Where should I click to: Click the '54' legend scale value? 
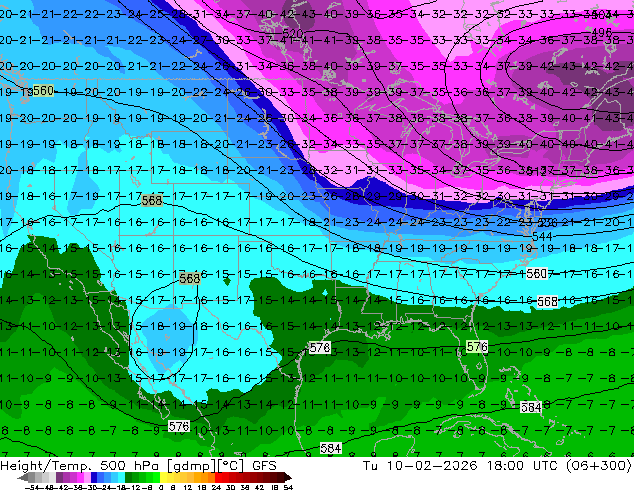click(288, 487)
